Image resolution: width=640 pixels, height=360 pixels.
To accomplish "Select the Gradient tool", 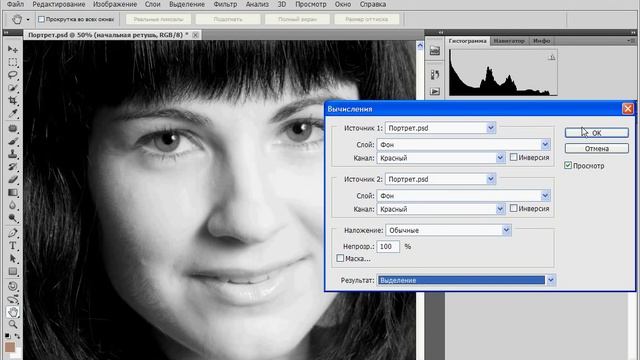I will click(x=13, y=192).
